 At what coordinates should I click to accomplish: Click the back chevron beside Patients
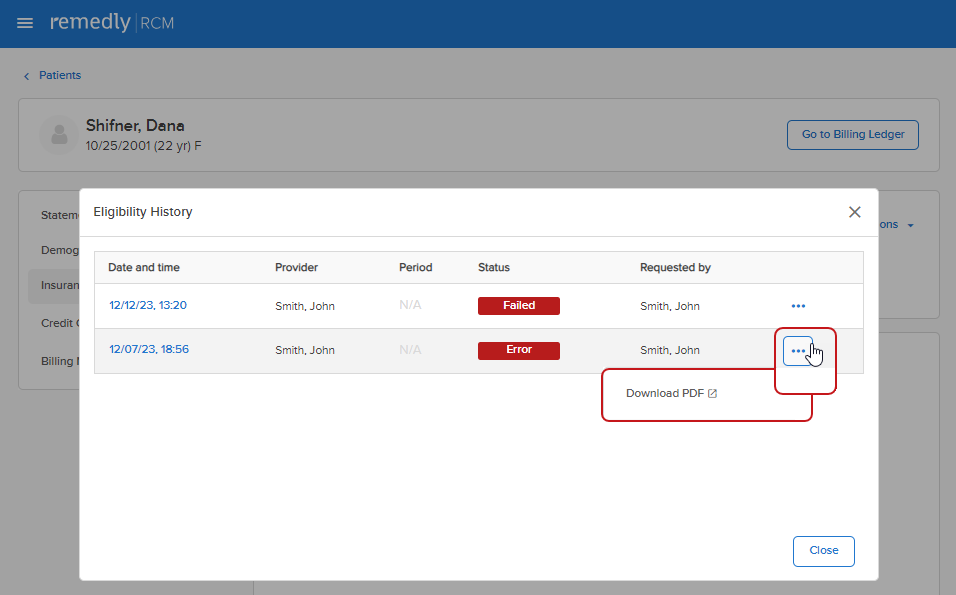pos(26,76)
